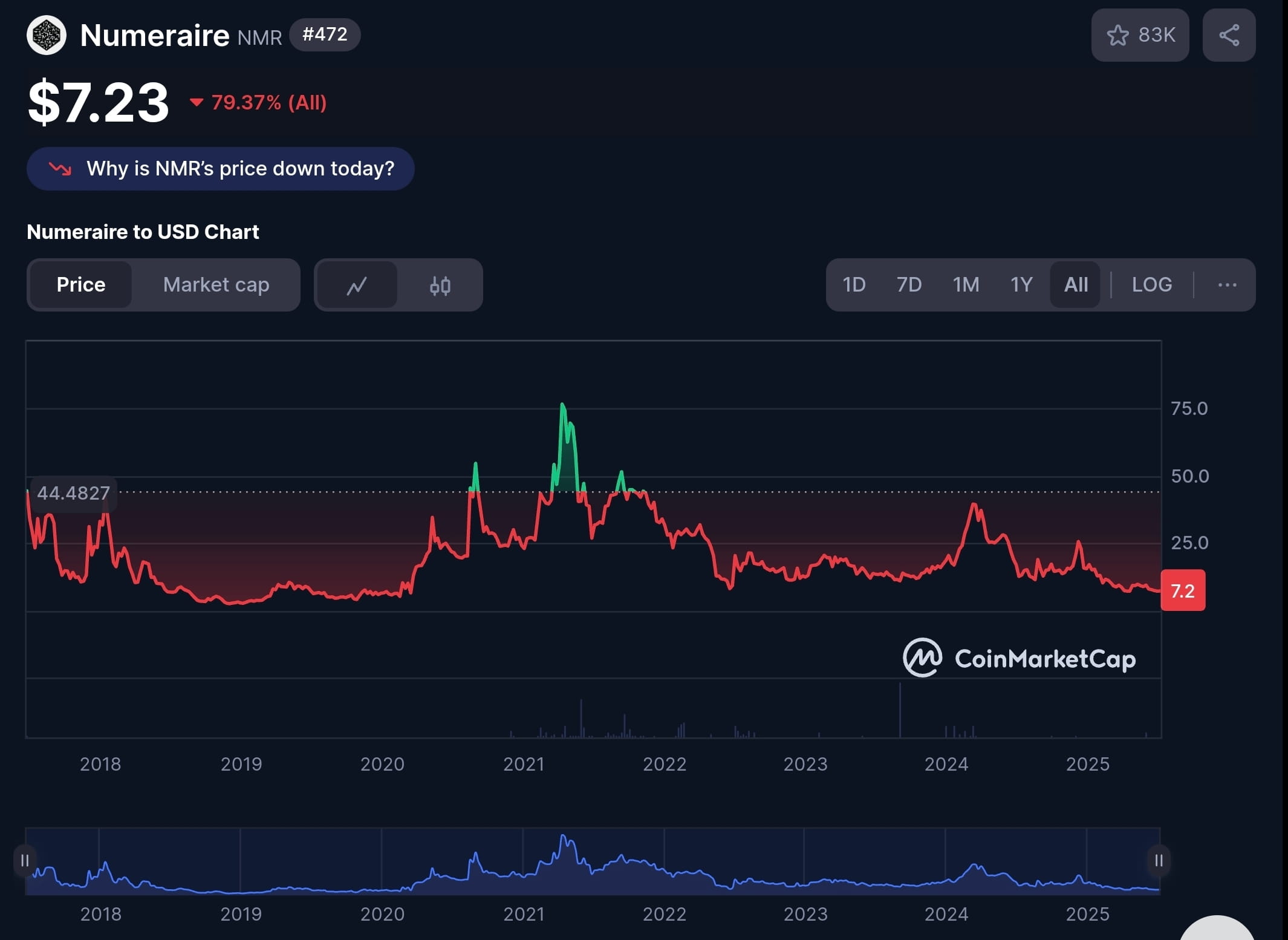1288x940 pixels.
Task: Choose the 1Y time range
Action: (x=1021, y=284)
